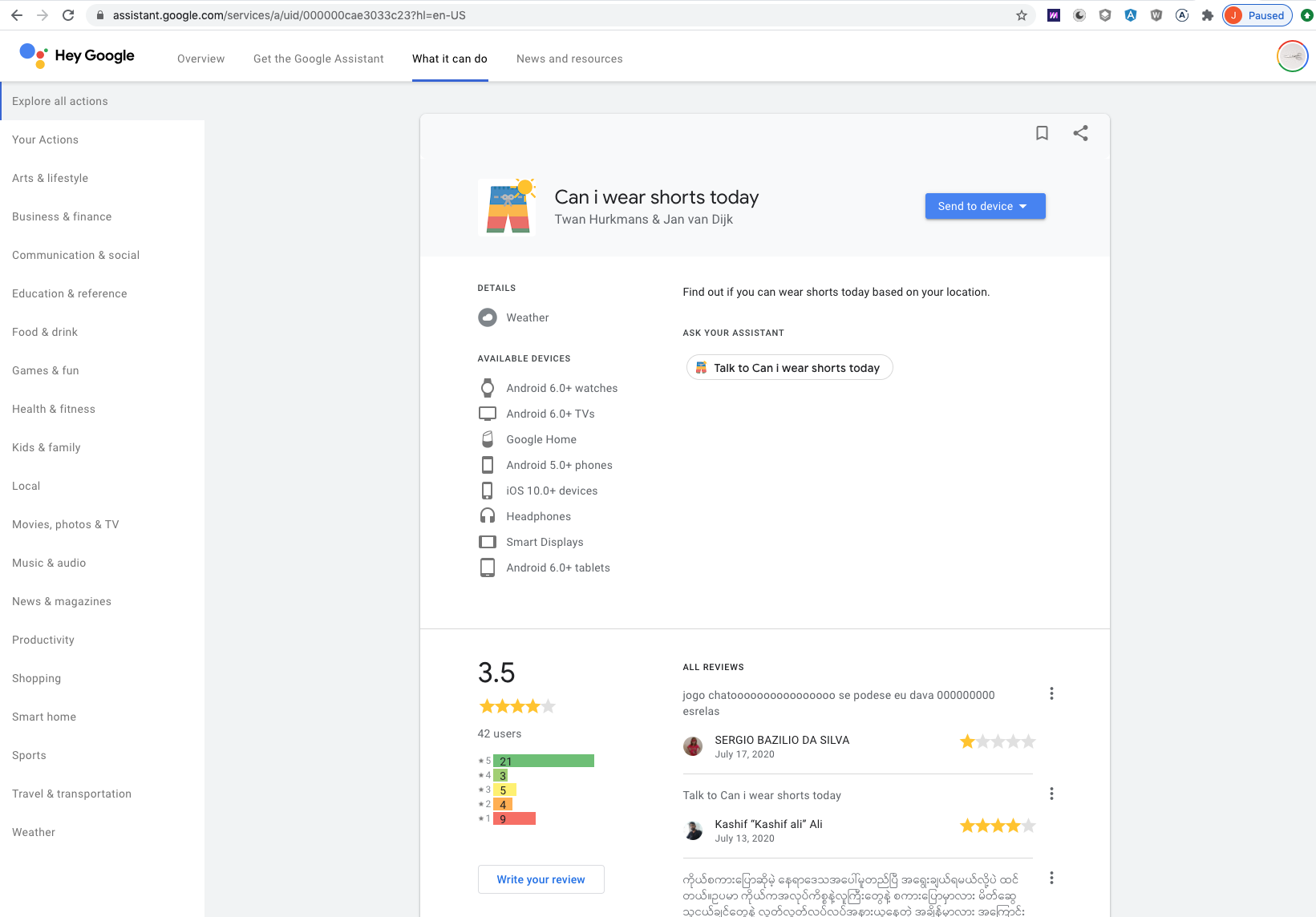Click the Paused profile button
This screenshot has height=917, width=1316.
[x=1257, y=15]
